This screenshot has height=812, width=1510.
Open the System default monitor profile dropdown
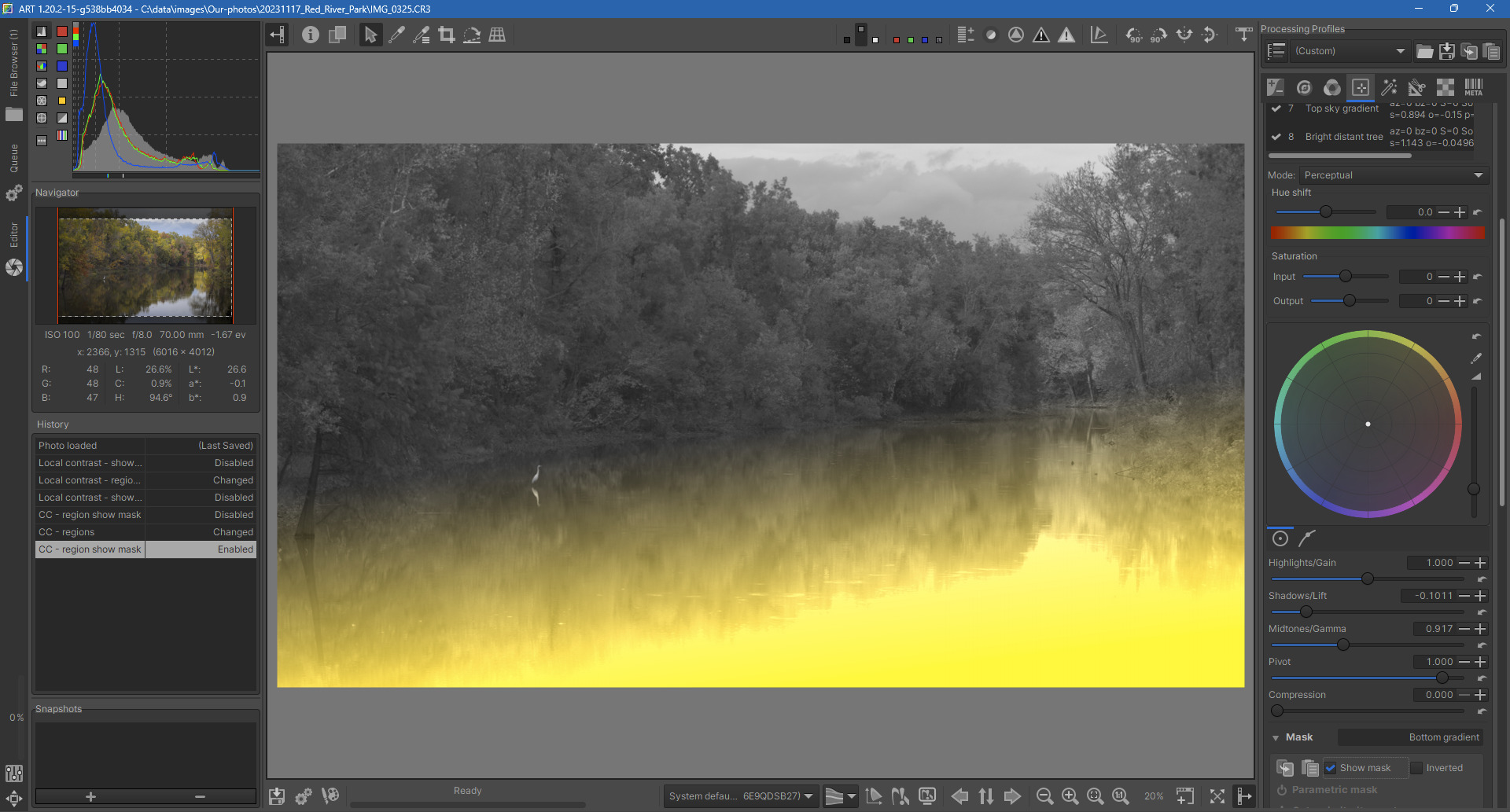tap(741, 796)
